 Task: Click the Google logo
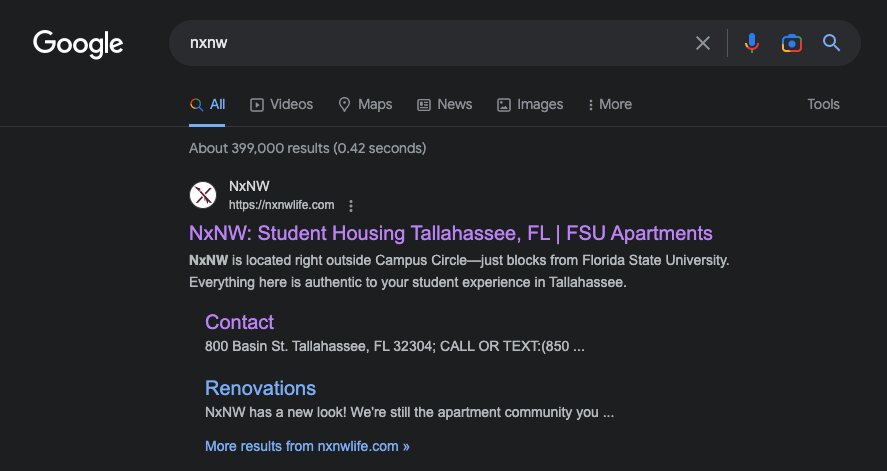(78, 44)
